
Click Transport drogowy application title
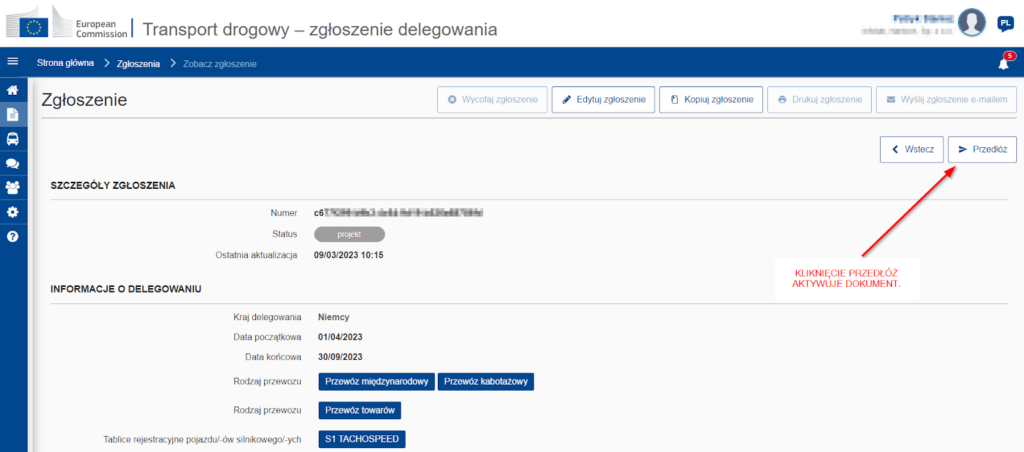tap(319, 29)
